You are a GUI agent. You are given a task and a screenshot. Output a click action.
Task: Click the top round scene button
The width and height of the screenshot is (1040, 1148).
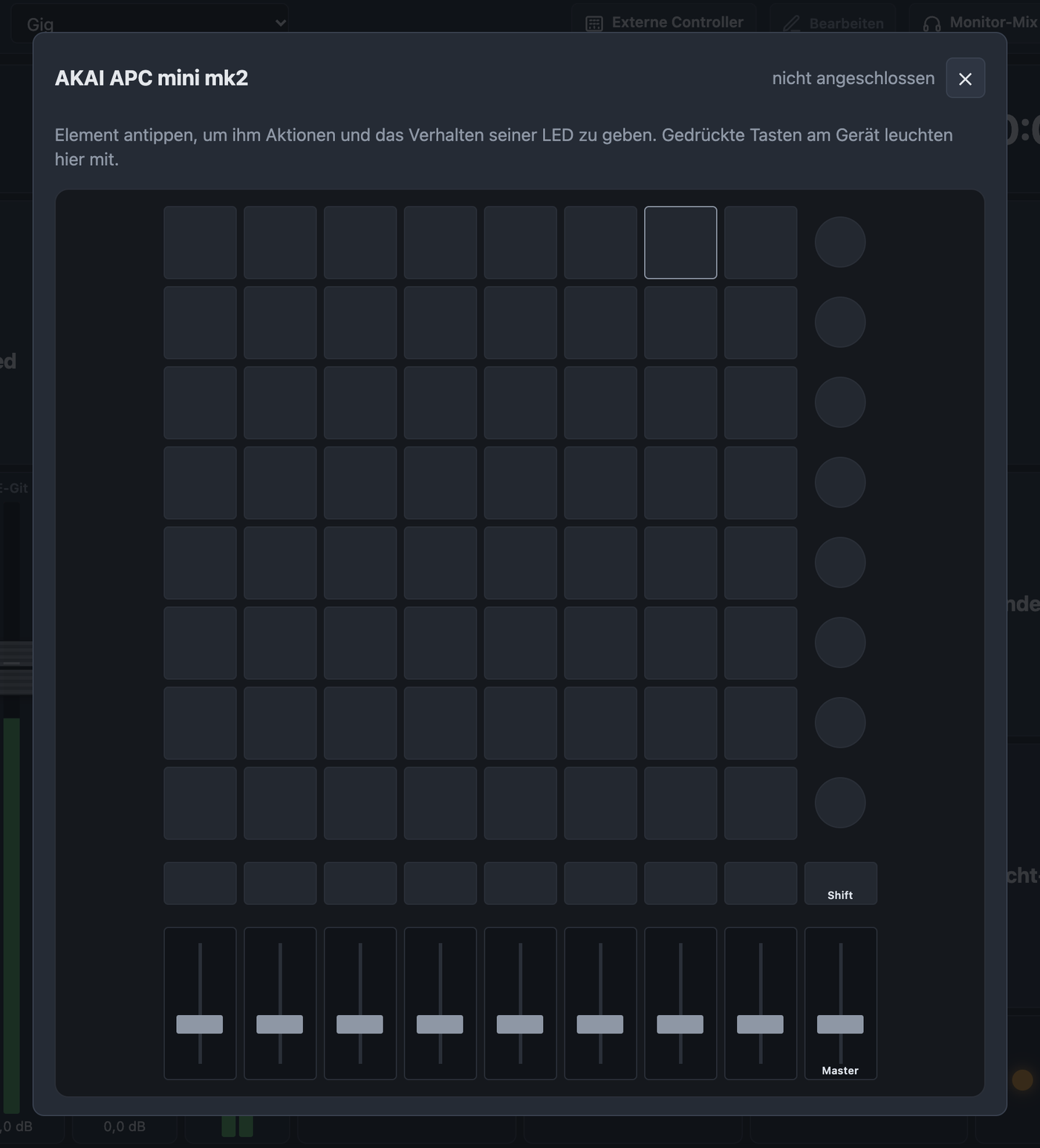pos(840,242)
